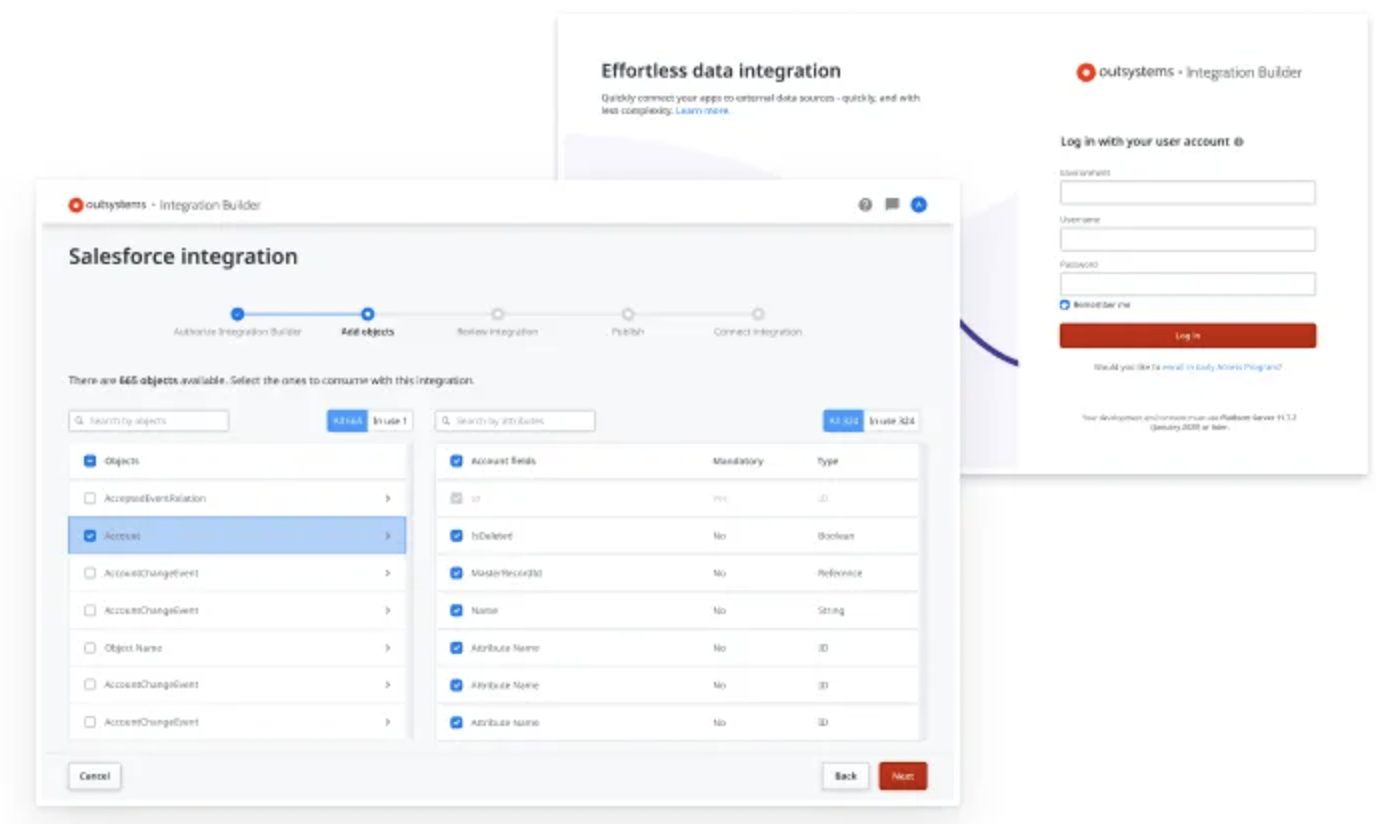Click the Username input field
1384x824 pixels.
point(1187,240)
